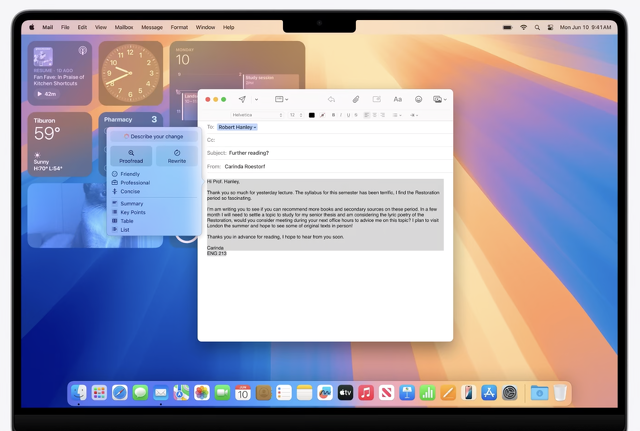
Task: Open the send options chevron beside send
Action: [x=256, y=99]
